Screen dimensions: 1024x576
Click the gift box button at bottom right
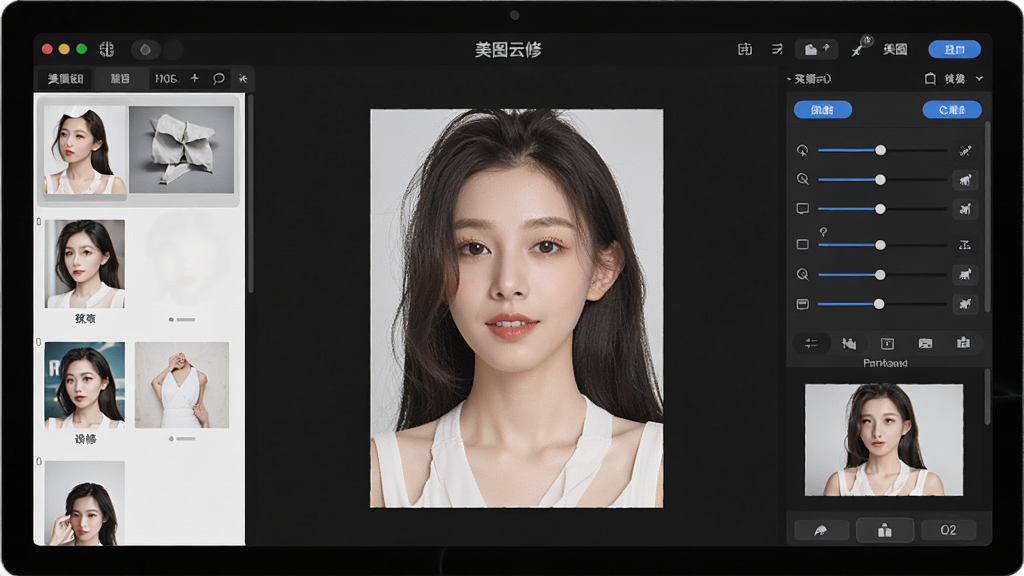pyautogui.click(x=885, y=530)
